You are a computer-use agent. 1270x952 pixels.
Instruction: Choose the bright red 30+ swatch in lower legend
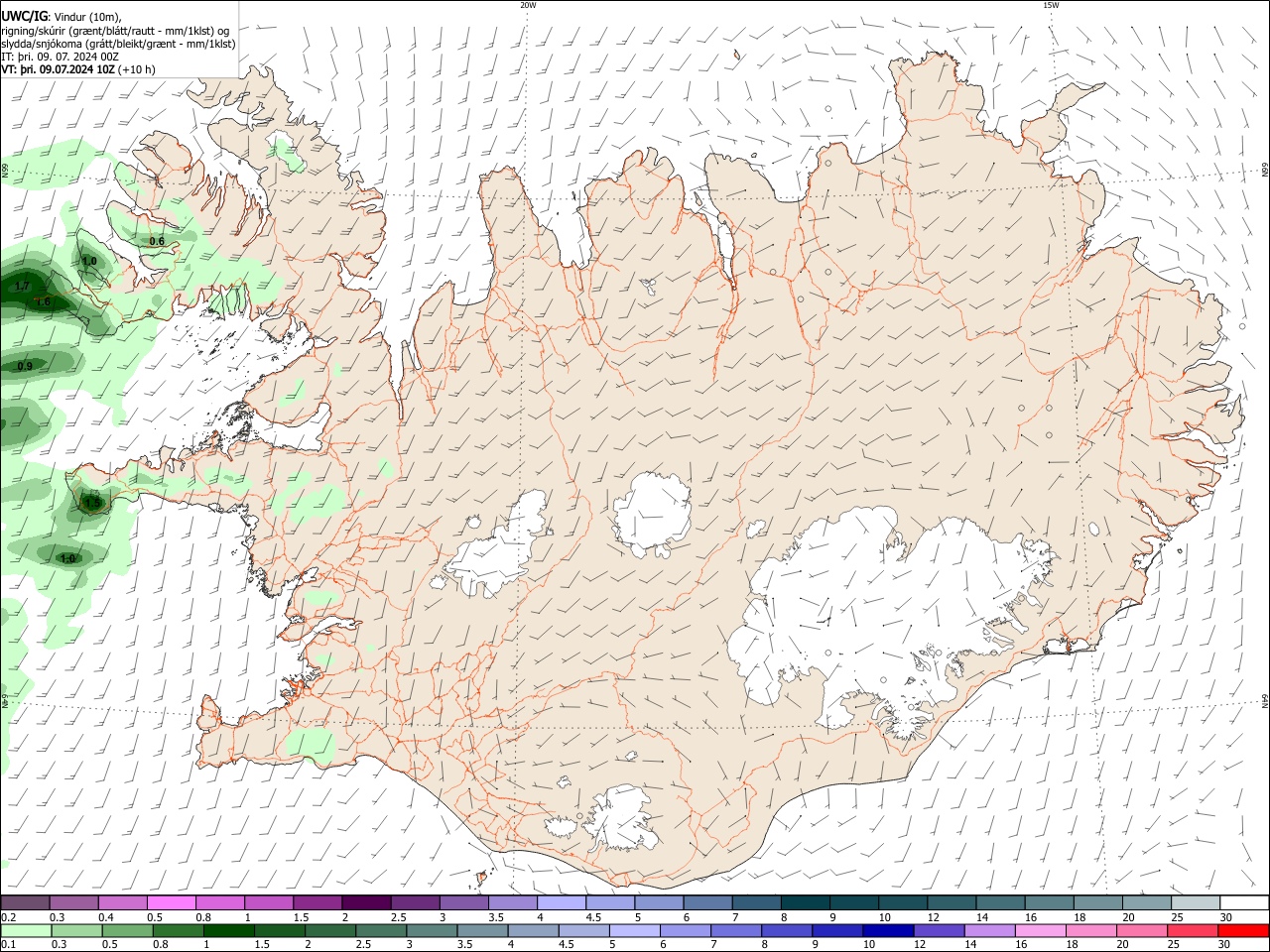[x=1242, y=930]
